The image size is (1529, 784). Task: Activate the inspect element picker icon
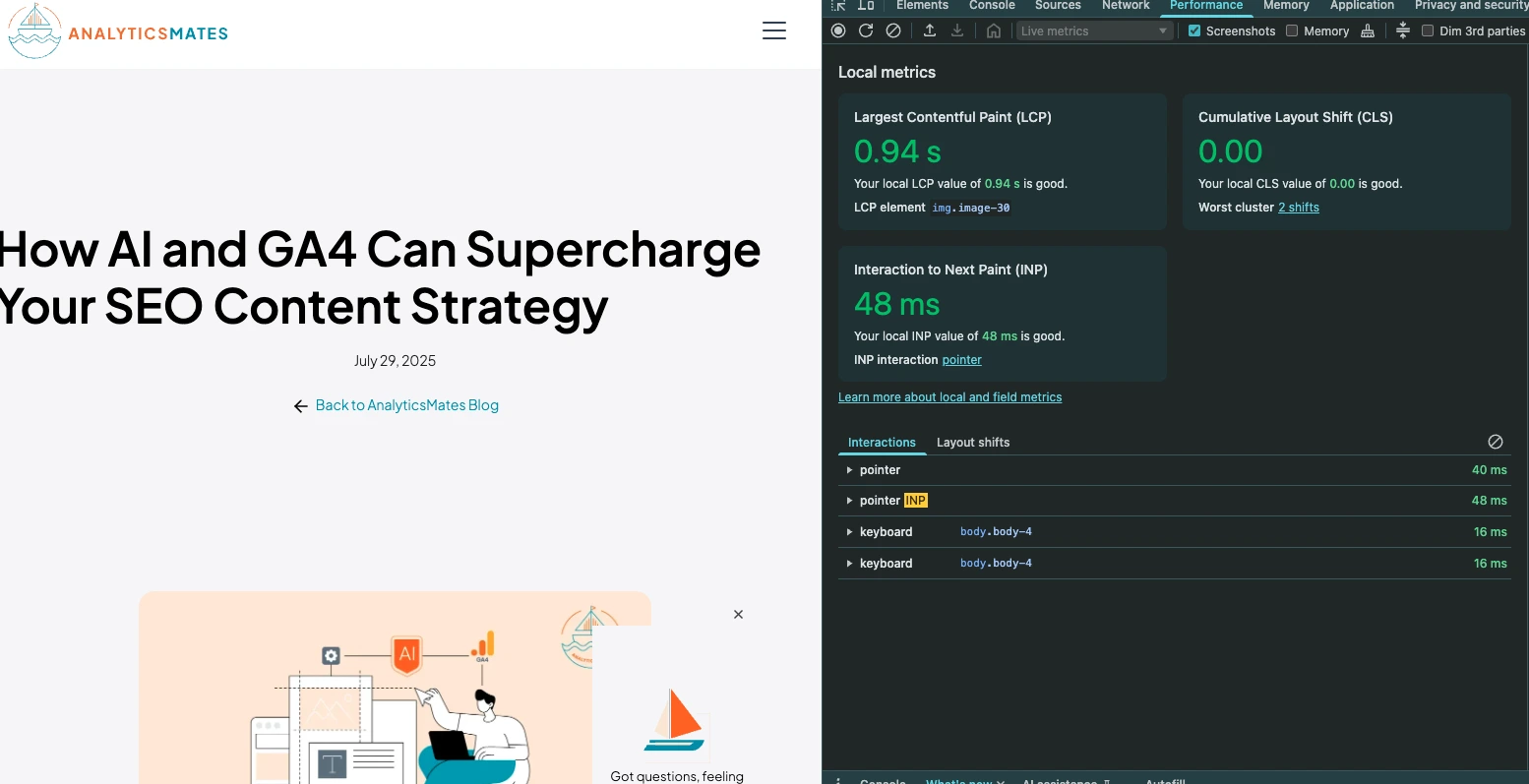coord(838,5)
